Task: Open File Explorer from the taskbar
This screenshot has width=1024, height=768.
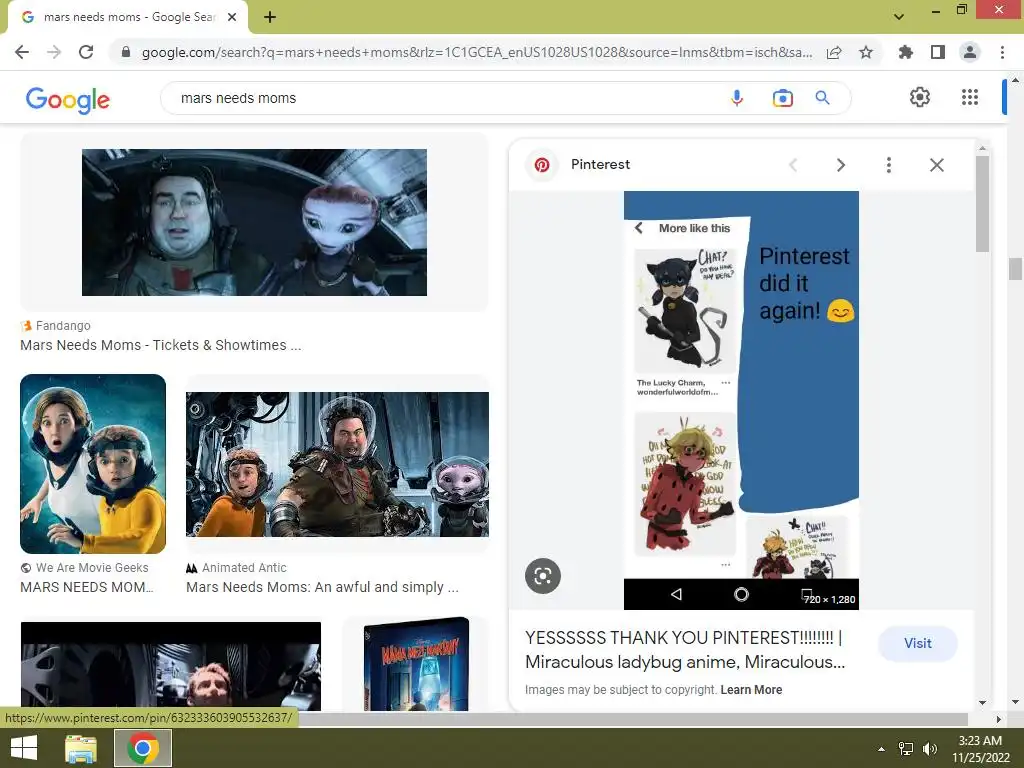Action: pos(81,748)
